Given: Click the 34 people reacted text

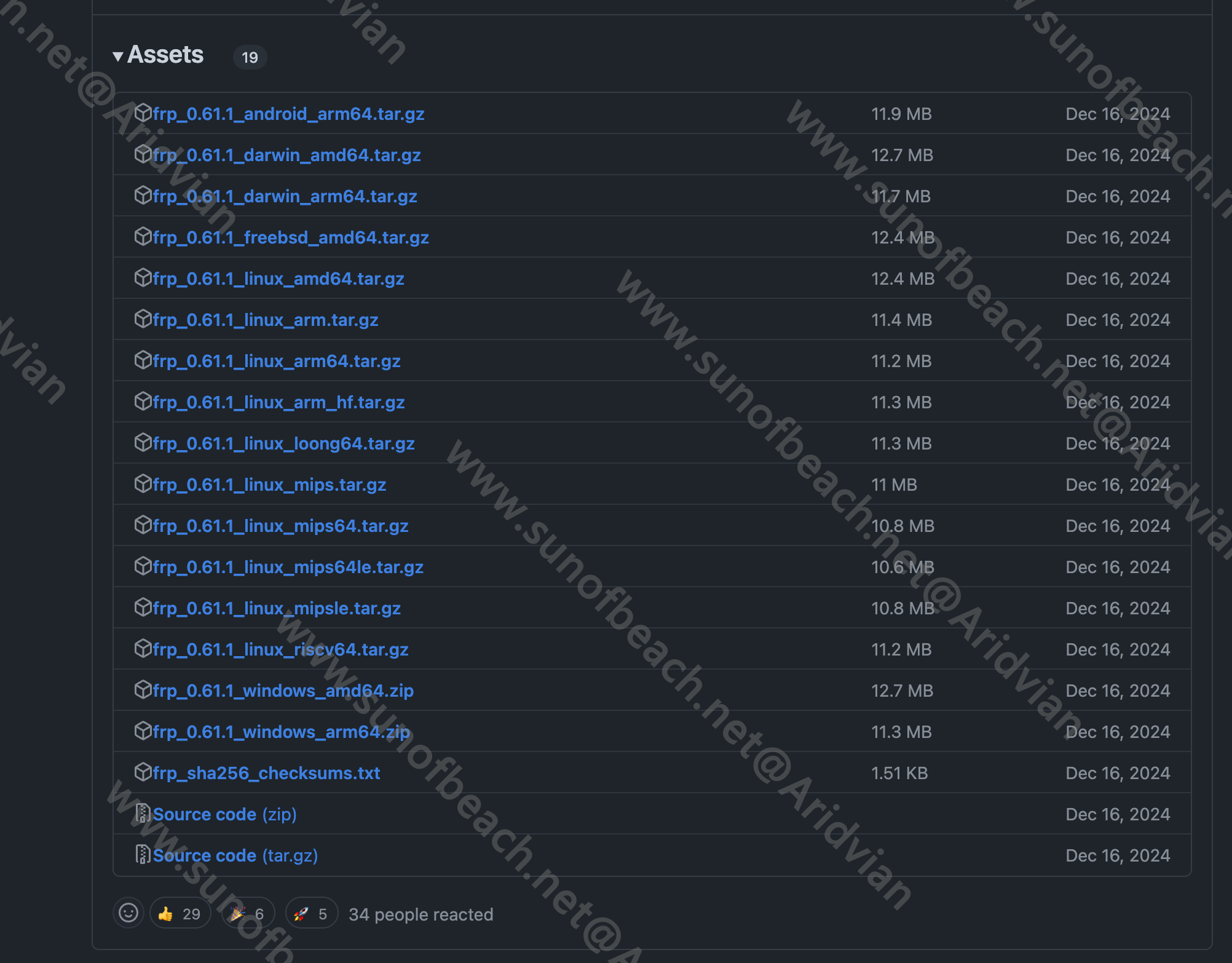Looking at the screenshot, I should [421, 914].
